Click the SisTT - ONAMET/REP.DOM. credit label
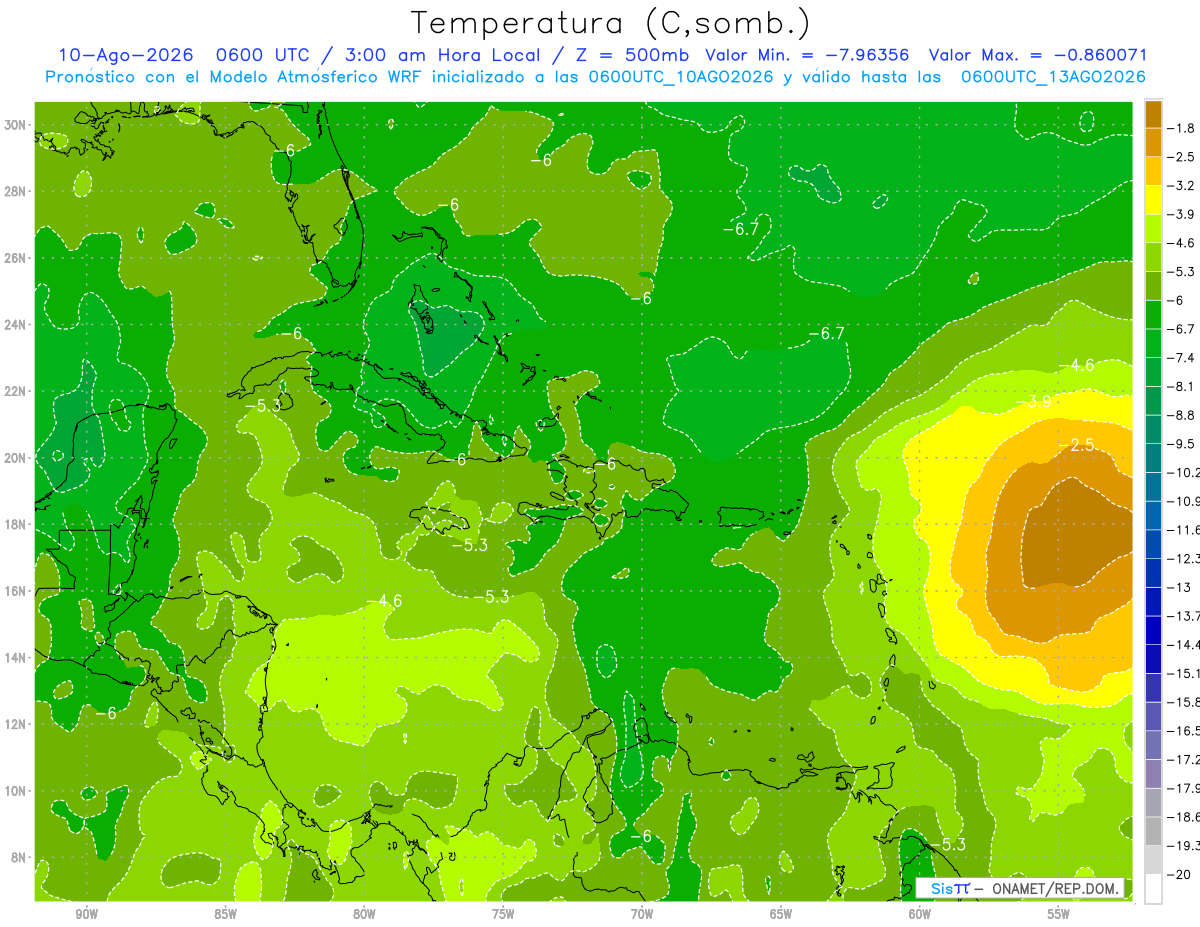This screenshot has height=927, width=1200. coord(1021,888)
